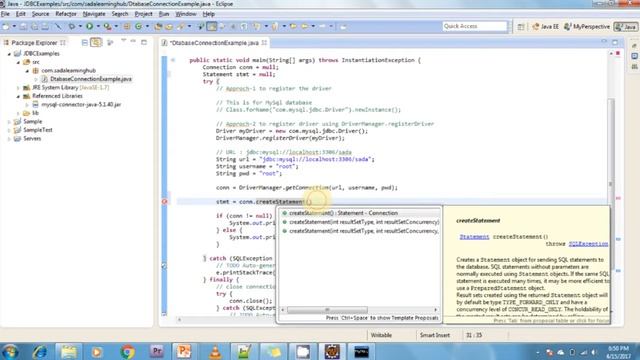640x360 pixels.
Task: Collapse the src folder node
Action: (18, 62)
